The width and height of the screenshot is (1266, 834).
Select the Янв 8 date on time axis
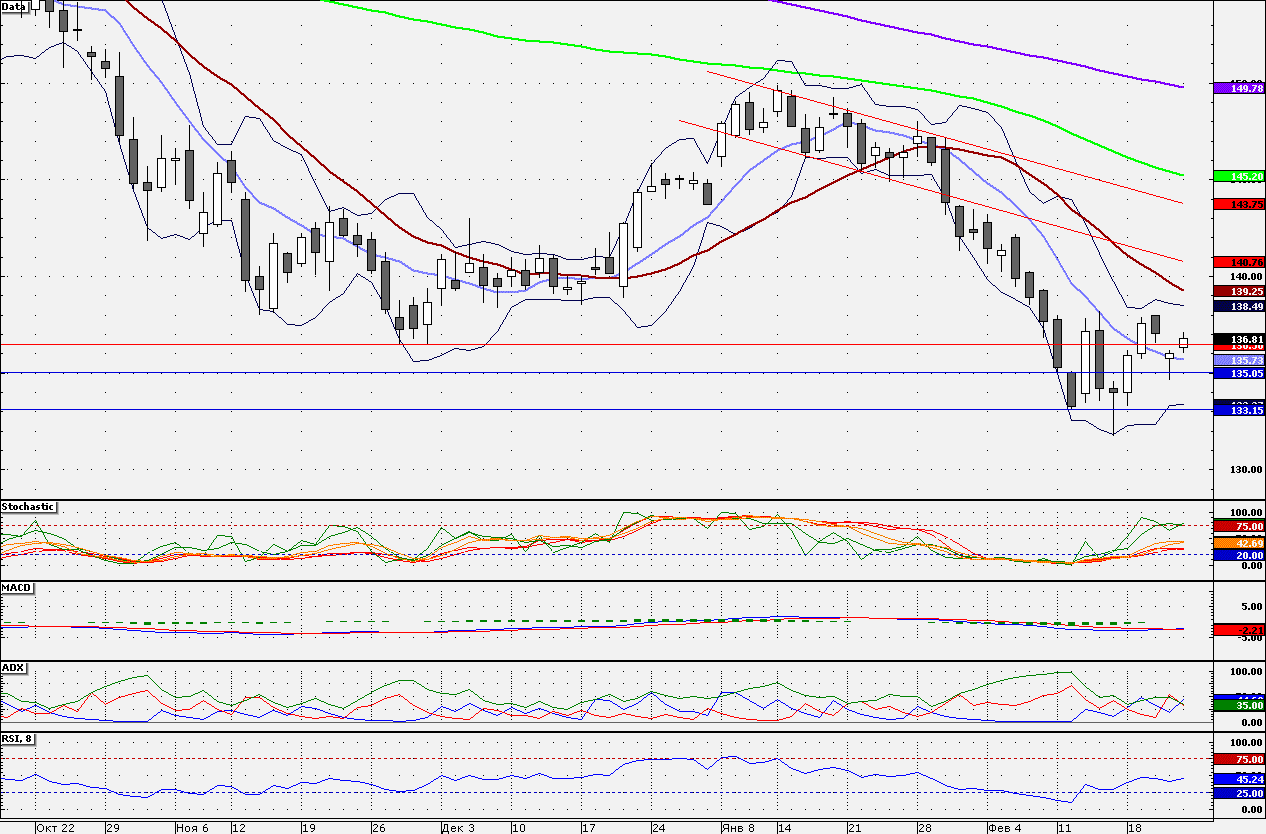(x=738, y=828)
